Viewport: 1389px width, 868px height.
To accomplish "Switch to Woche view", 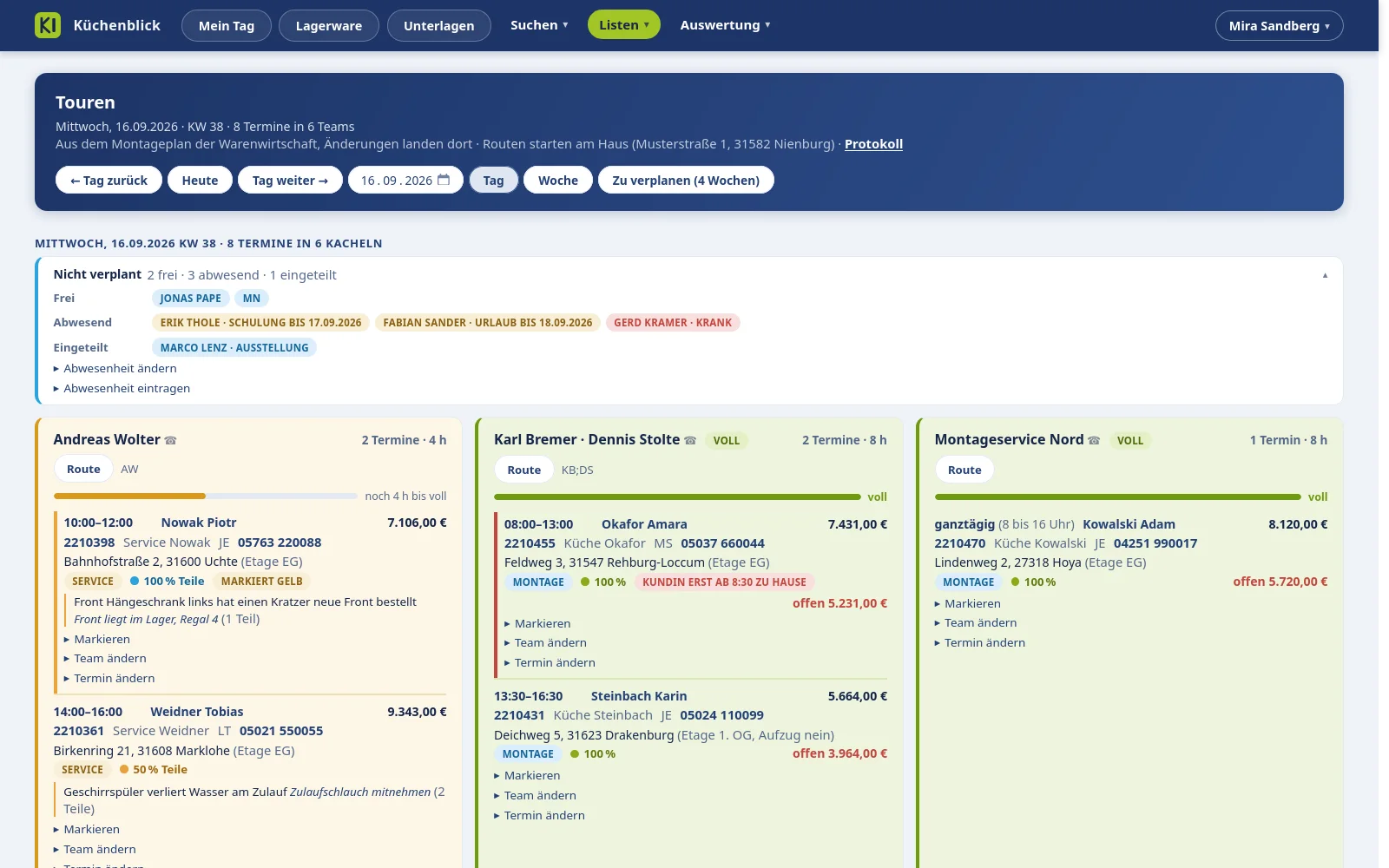I will click(558, 180).
